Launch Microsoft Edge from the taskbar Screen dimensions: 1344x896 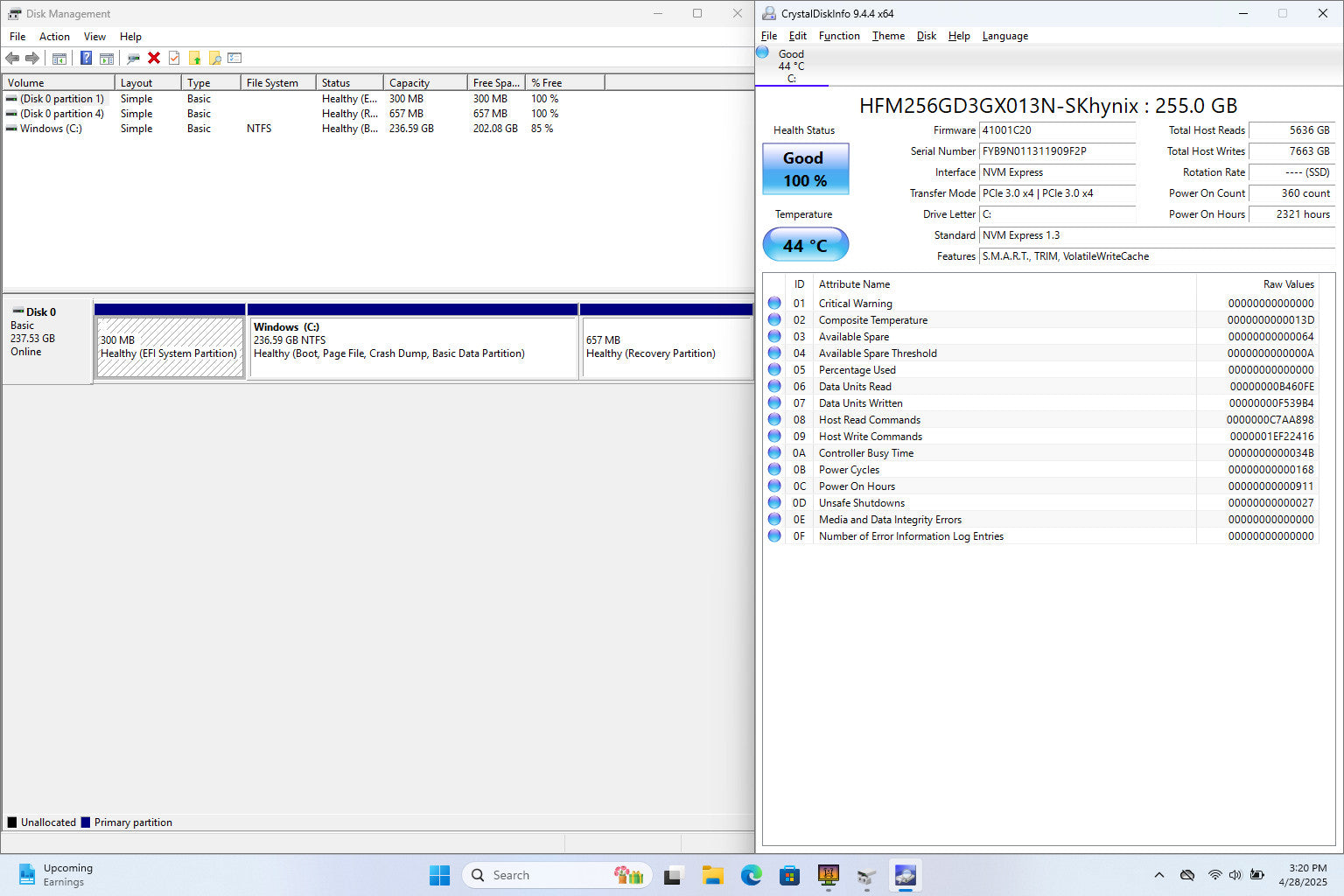pos(751,875)
